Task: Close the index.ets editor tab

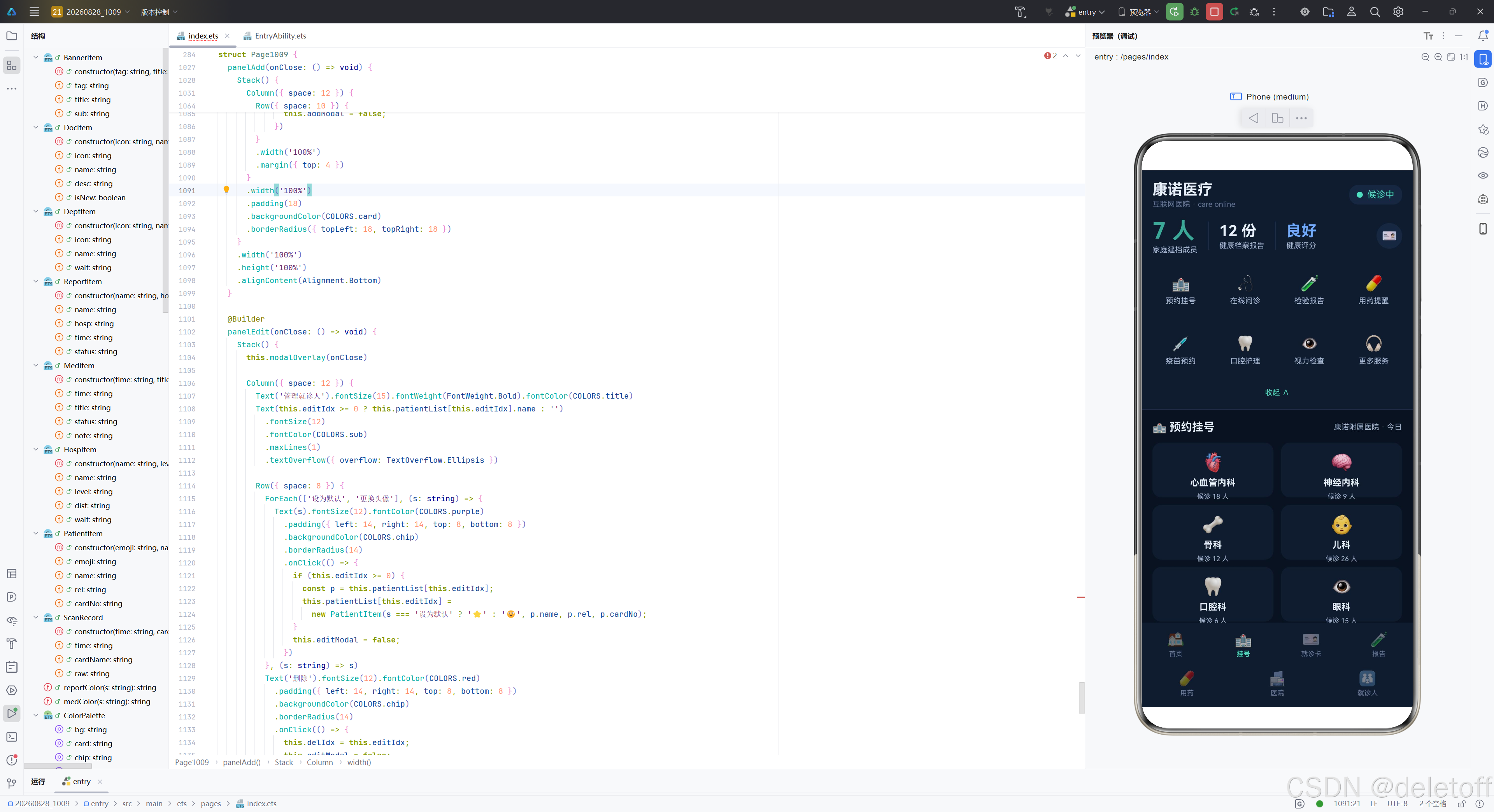Action: pos(227,36)
